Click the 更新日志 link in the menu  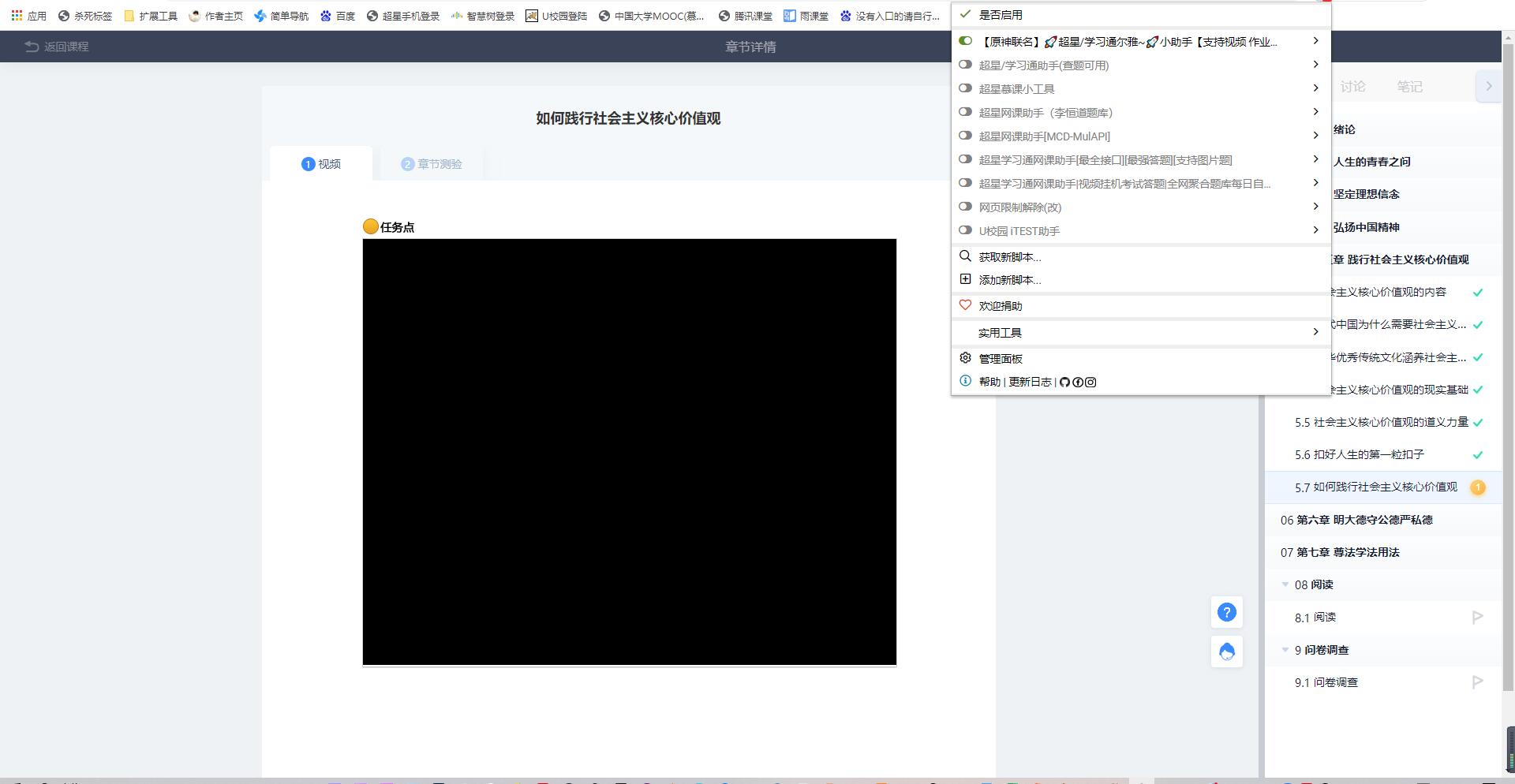(x=1030, y=382)
